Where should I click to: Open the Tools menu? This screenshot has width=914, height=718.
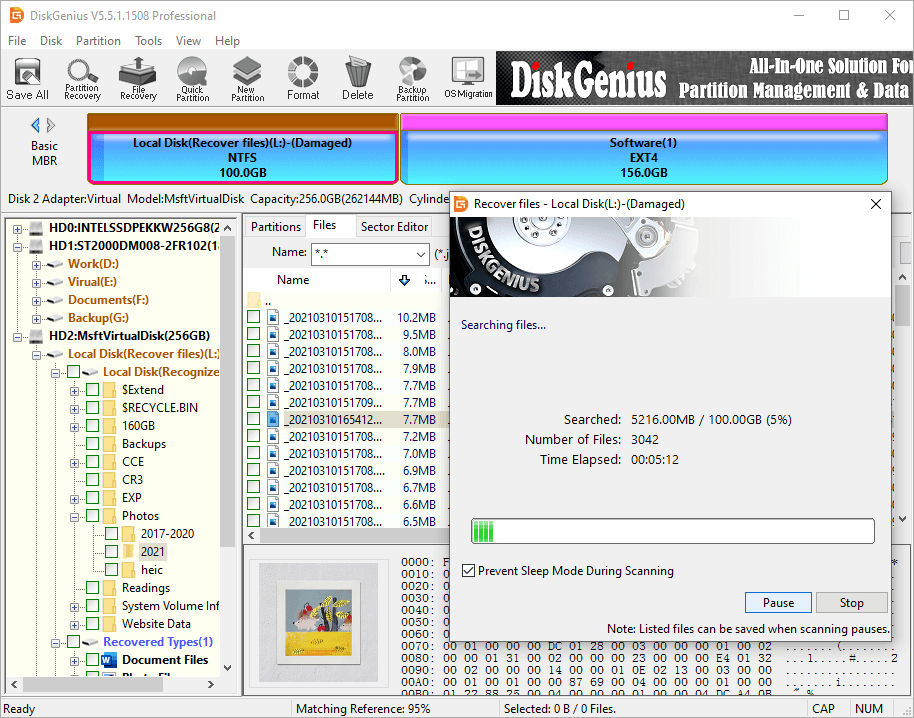148,41
